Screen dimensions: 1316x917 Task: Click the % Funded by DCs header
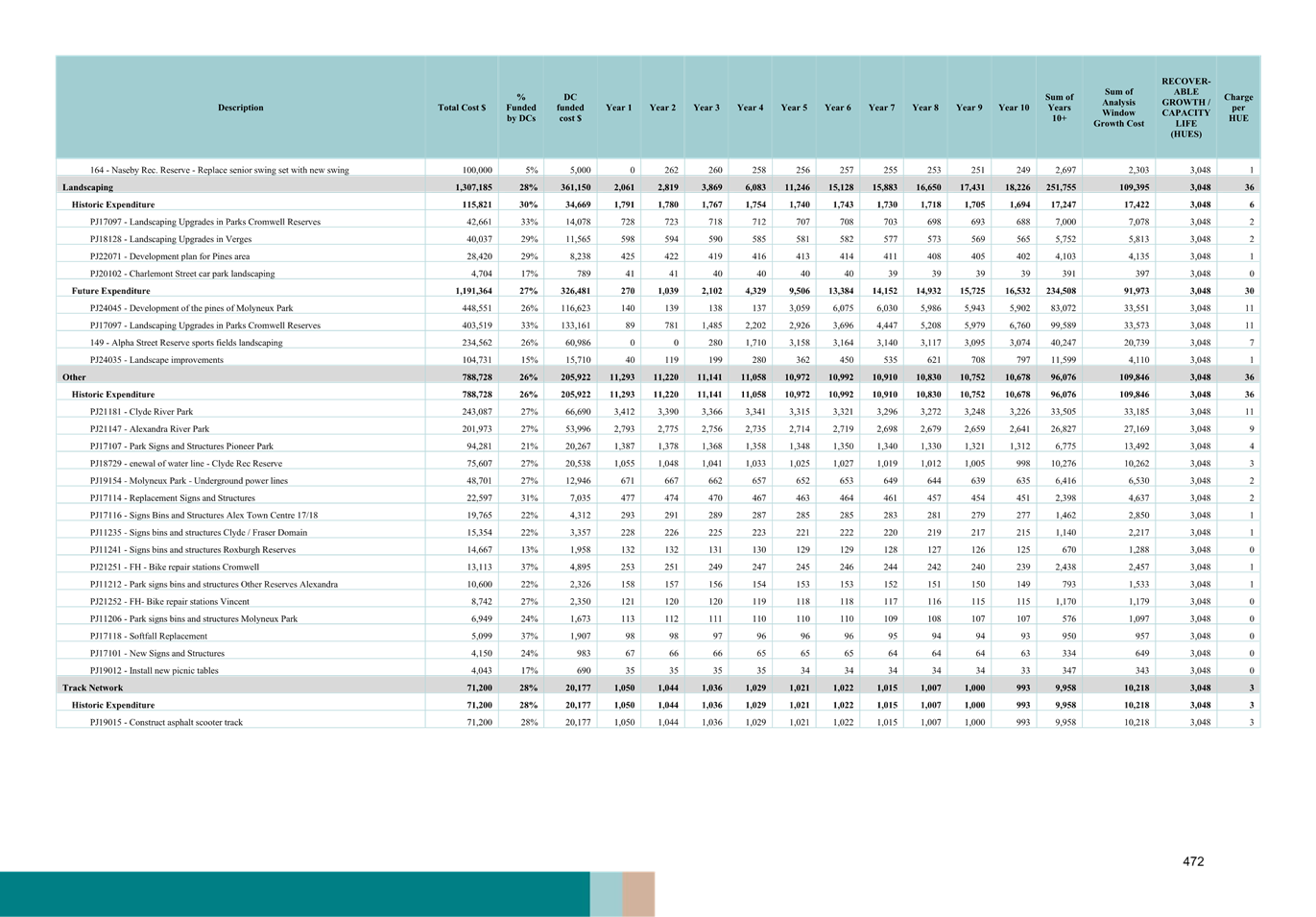pyautogui.click(x=520, y=108)
